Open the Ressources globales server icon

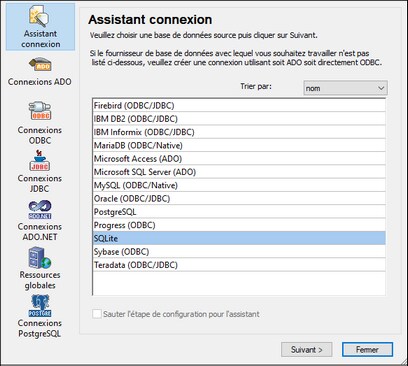tap(40, 257)
